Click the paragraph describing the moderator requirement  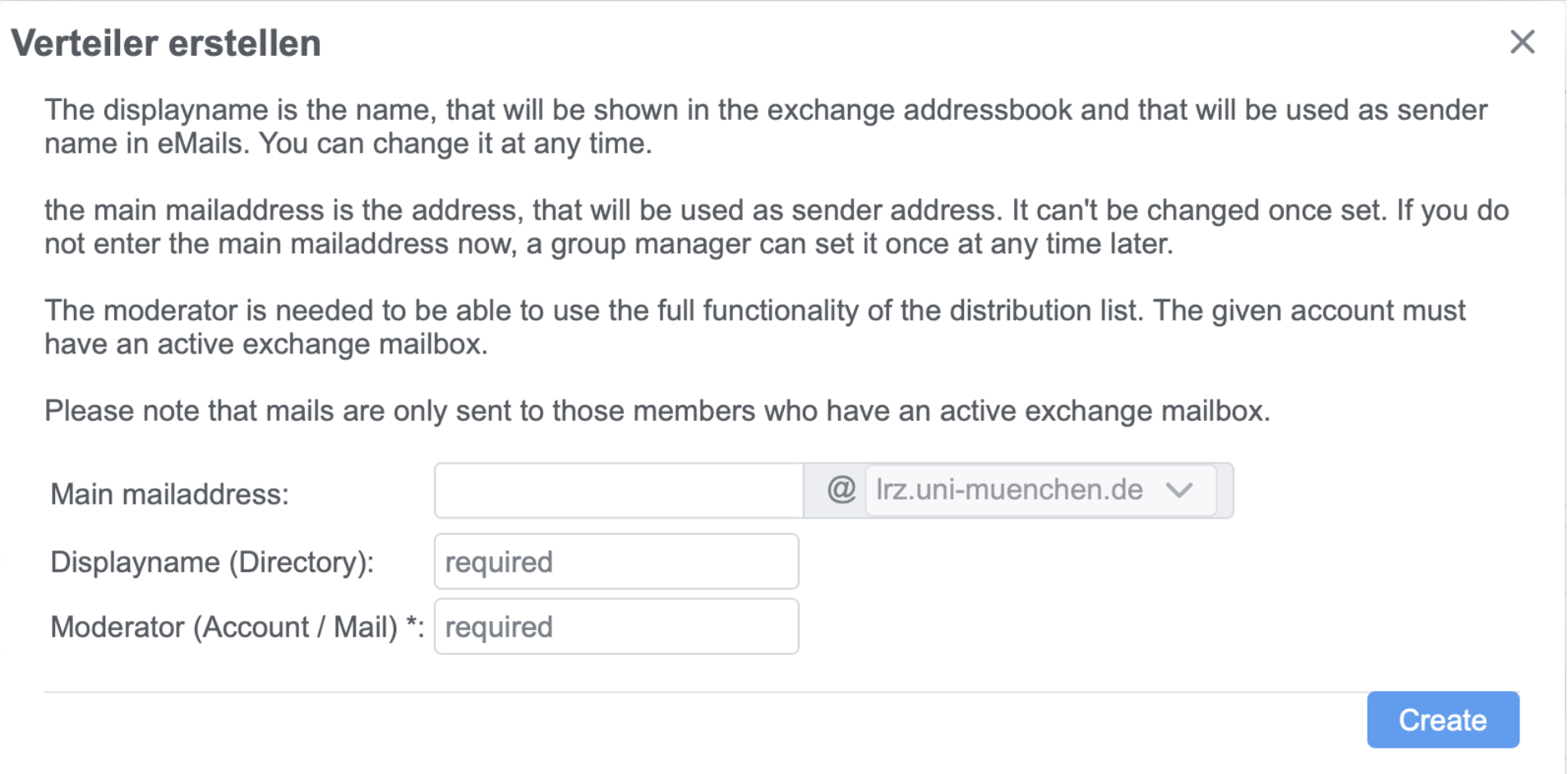point(754,327)
